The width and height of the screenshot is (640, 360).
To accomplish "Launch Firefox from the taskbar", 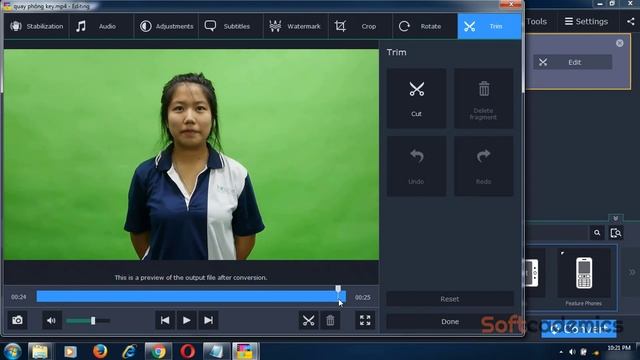I will (100, 351).
